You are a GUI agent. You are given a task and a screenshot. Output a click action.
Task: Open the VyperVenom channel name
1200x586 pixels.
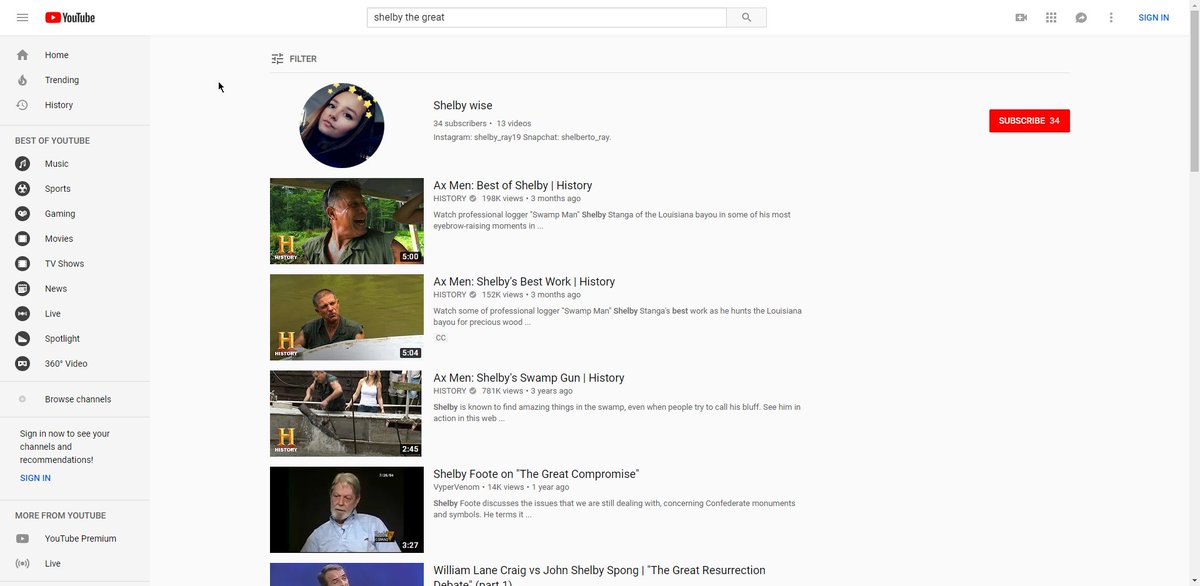pos(457,487)
